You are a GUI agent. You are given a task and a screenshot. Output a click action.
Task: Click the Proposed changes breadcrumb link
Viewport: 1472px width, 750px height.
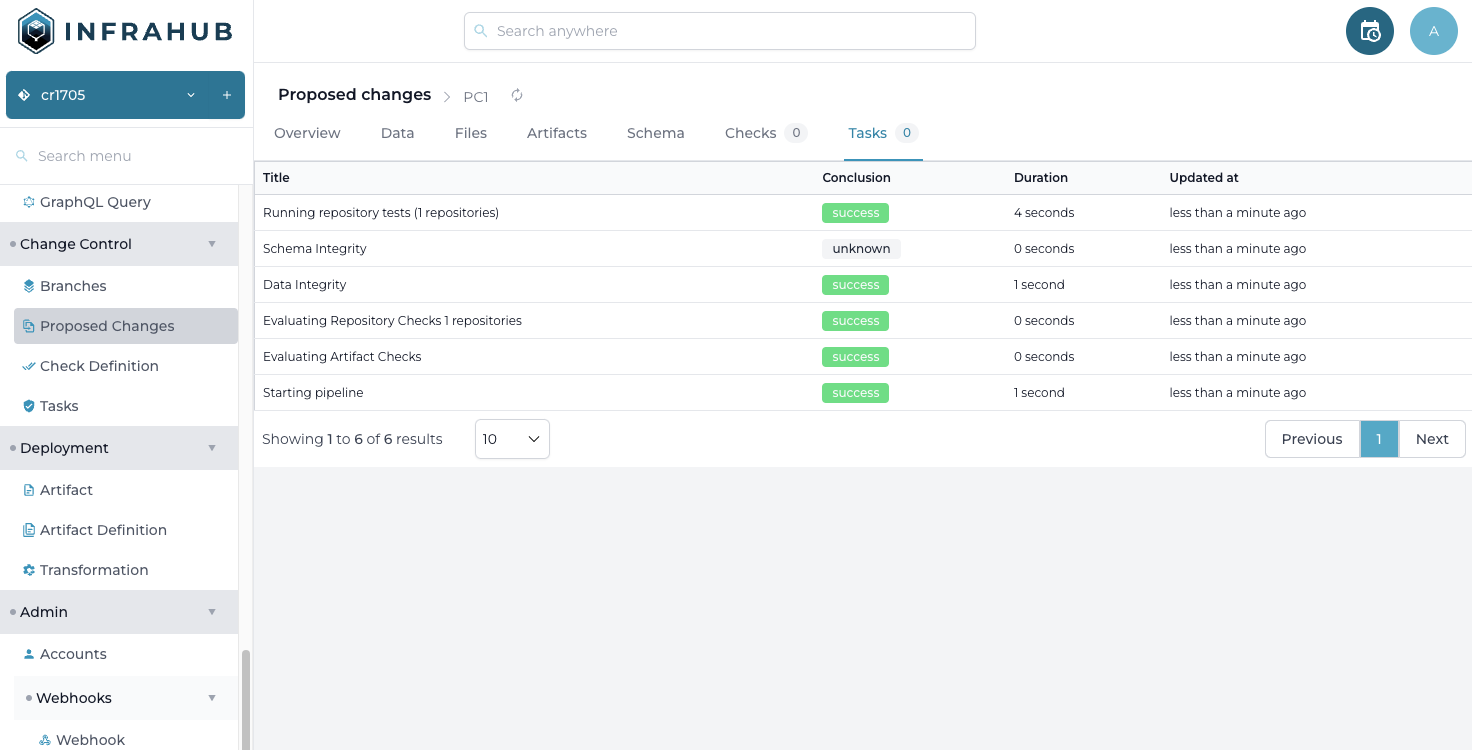[354, 94]
